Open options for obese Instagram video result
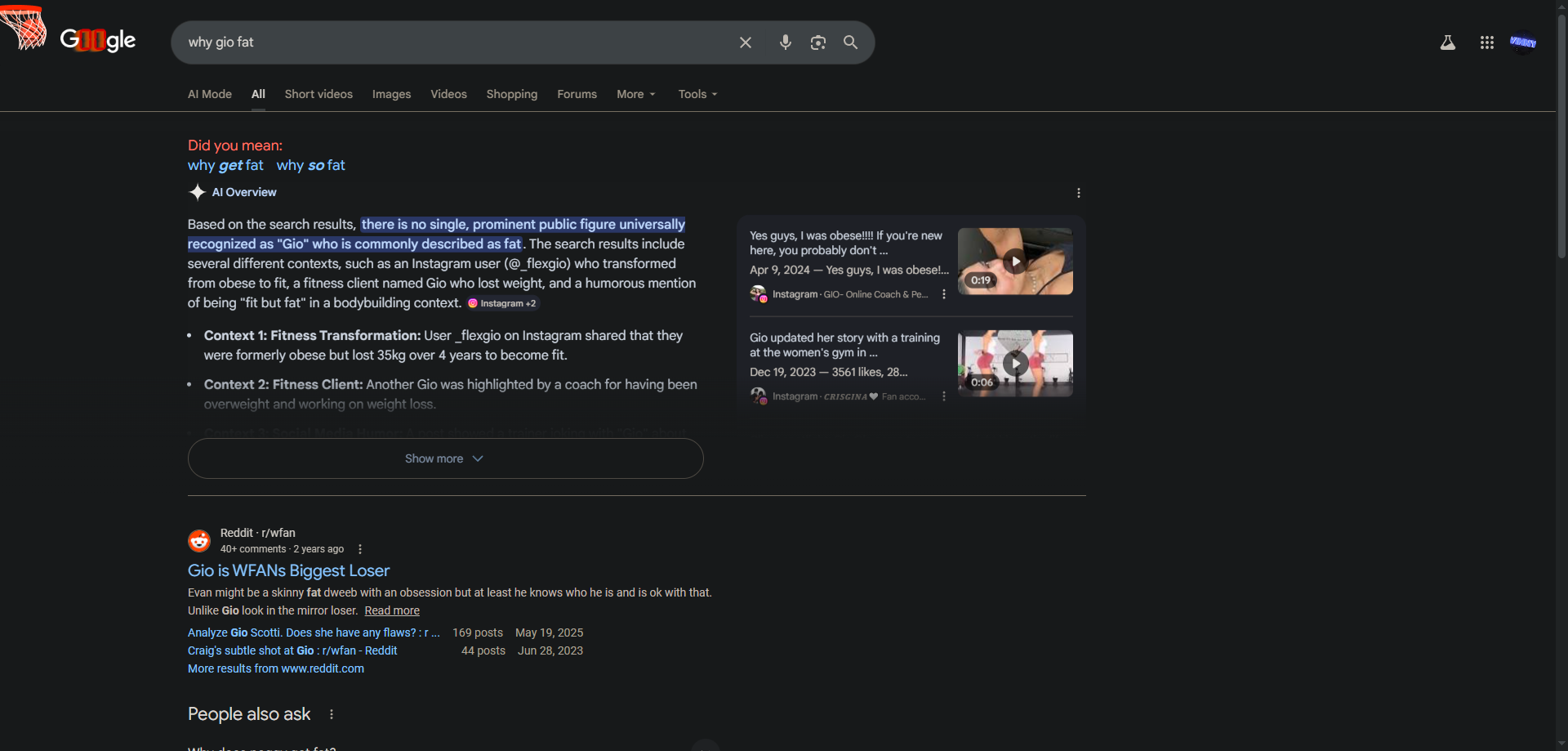 (x=944, y=294)
